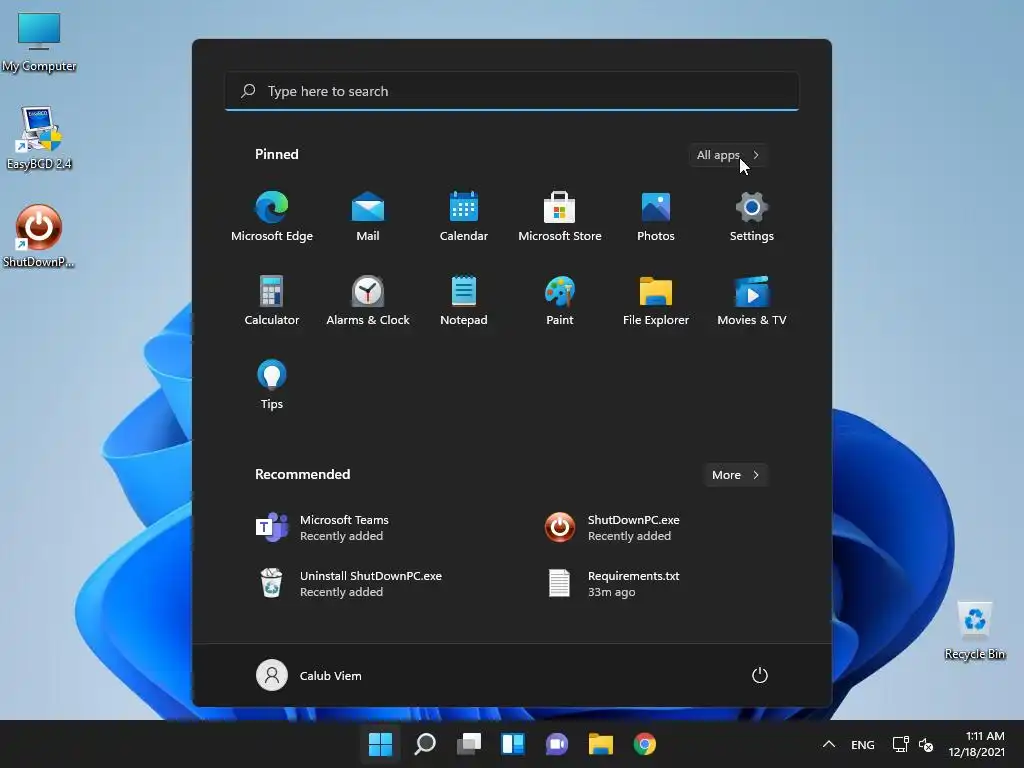Open the Calendar app
This screenshot has height=768, width=1024.
click(464, 217)
